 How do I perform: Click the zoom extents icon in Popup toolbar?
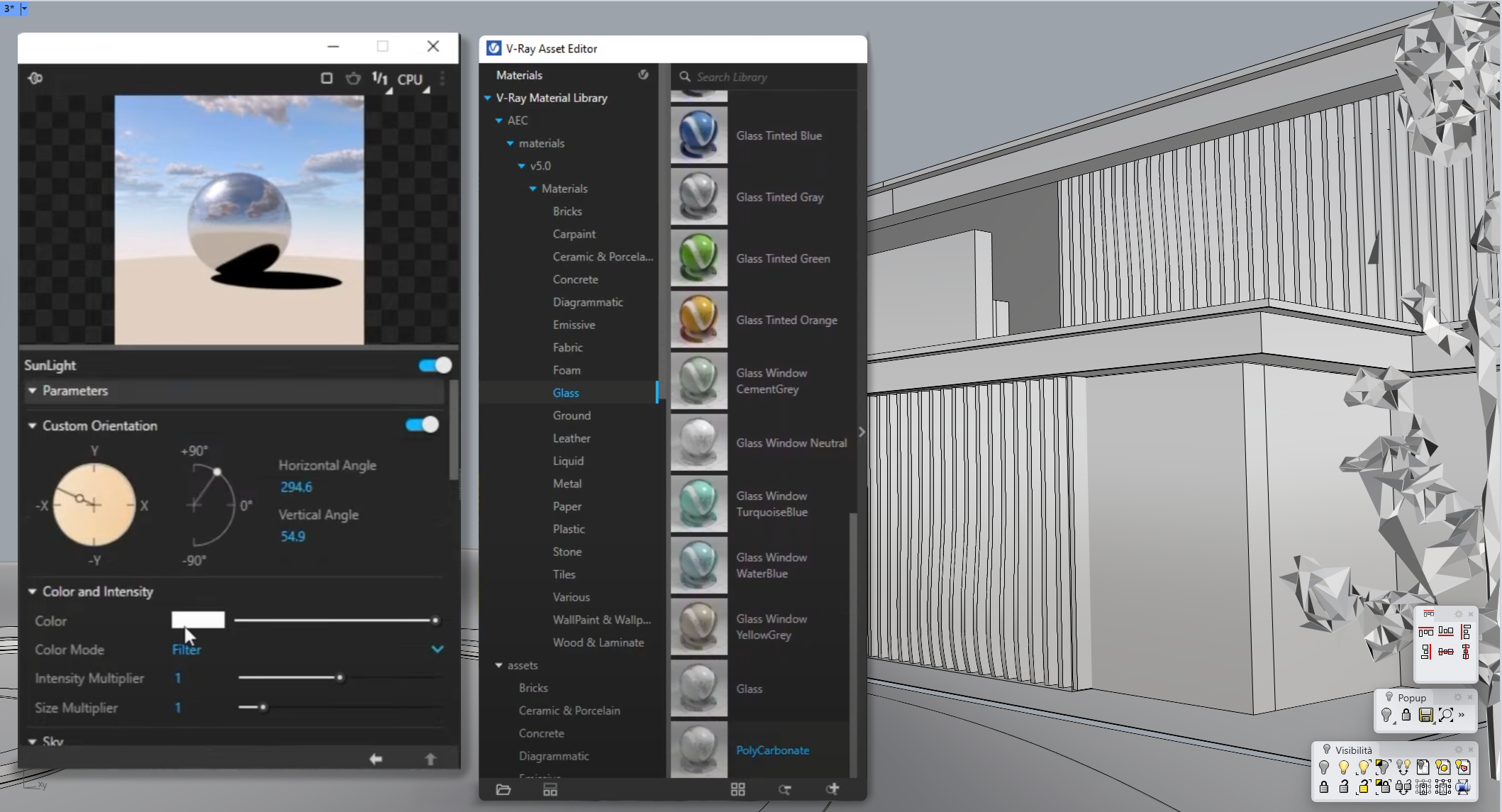click(x=1445, y=715)
